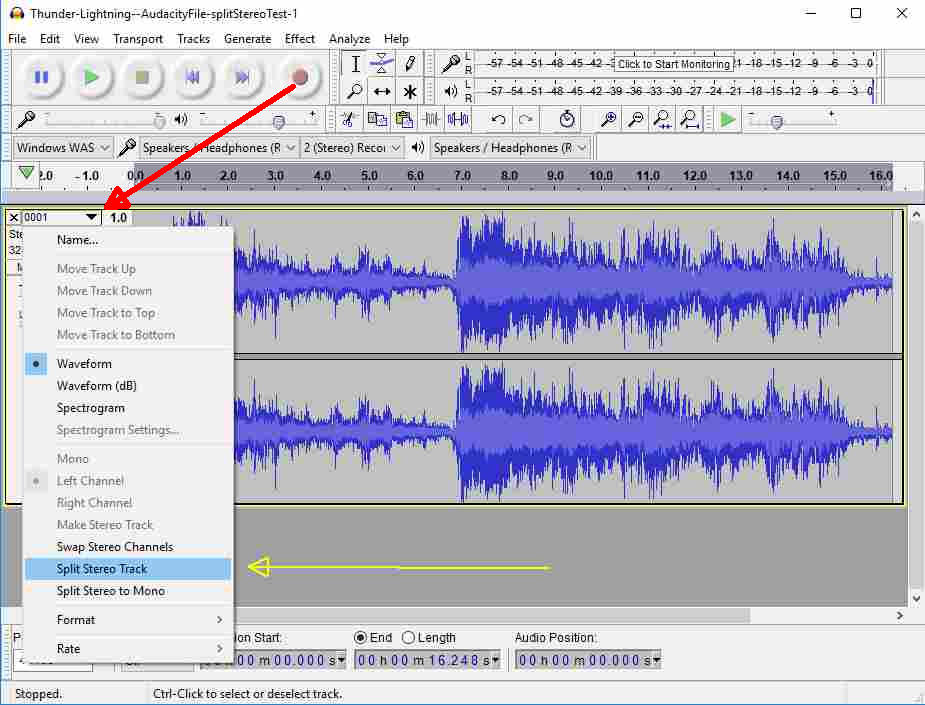
Task: Click the Cut scissors icon
Action: 348,120
